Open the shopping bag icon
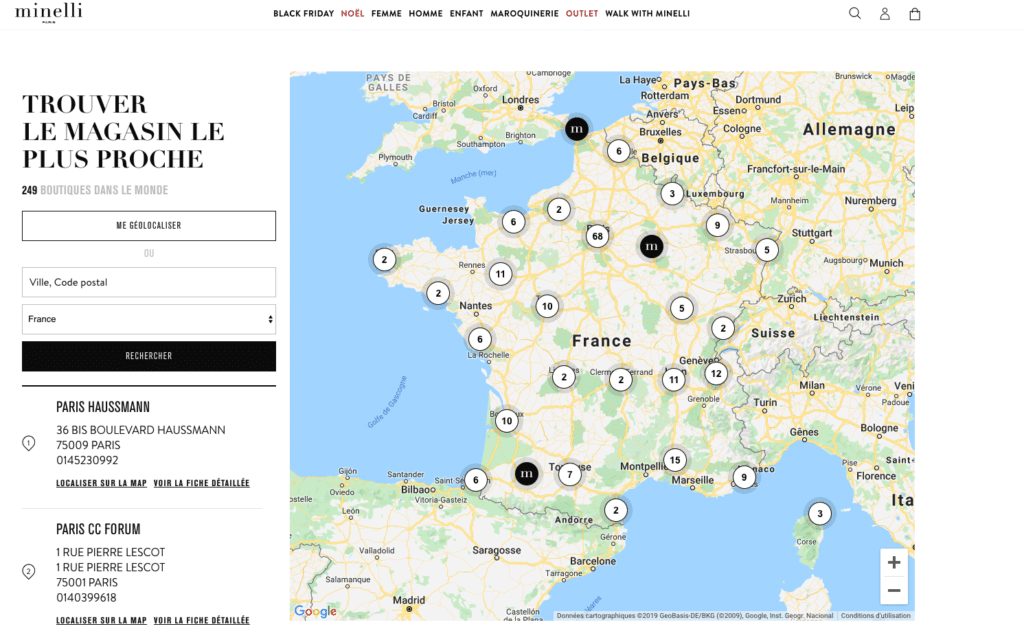The height and width of the screenshot is (642, 1024). tap(914, 14)
